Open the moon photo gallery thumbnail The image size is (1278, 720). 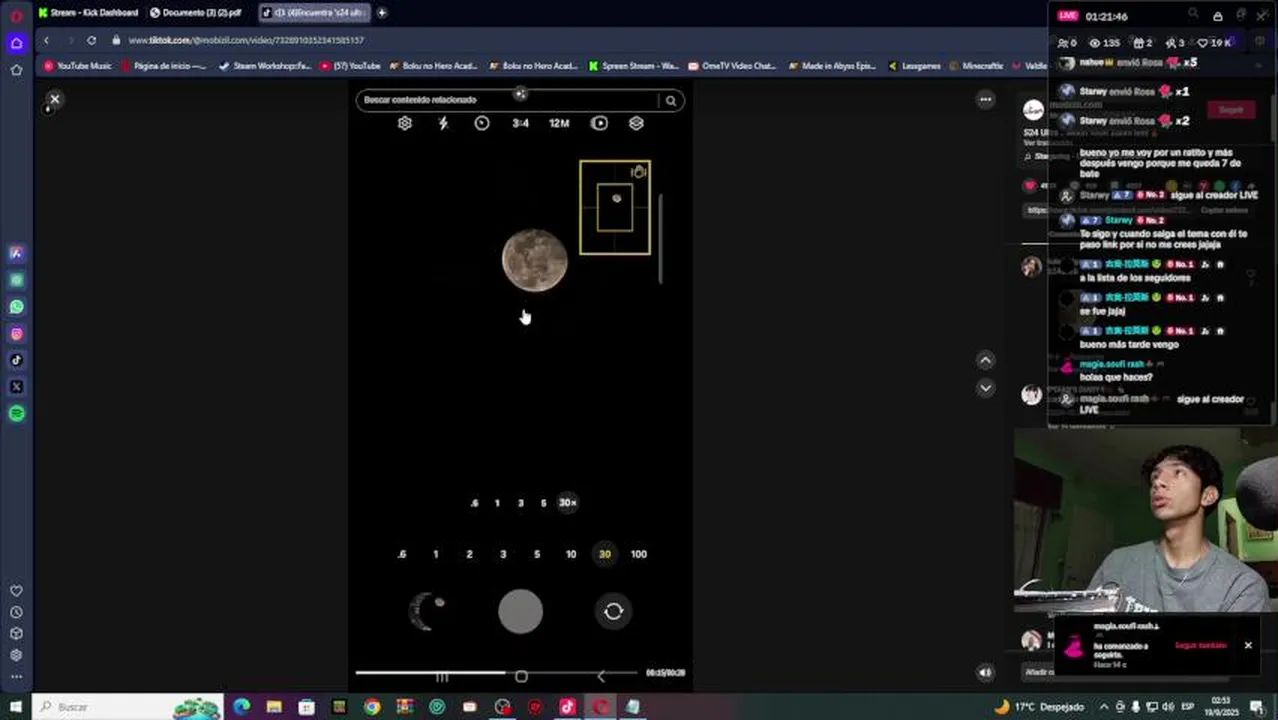pyautogui.click(x=428, y=611)
